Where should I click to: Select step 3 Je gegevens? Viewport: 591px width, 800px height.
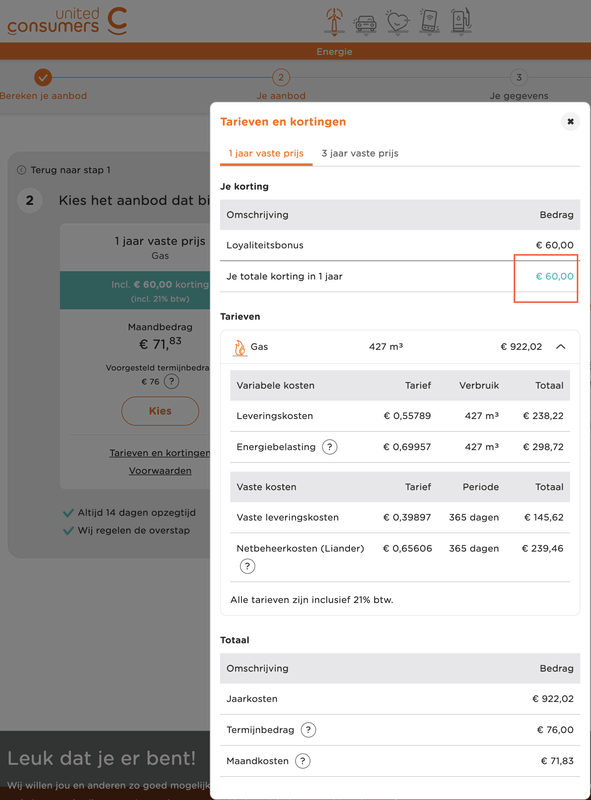tap(519, 86)
